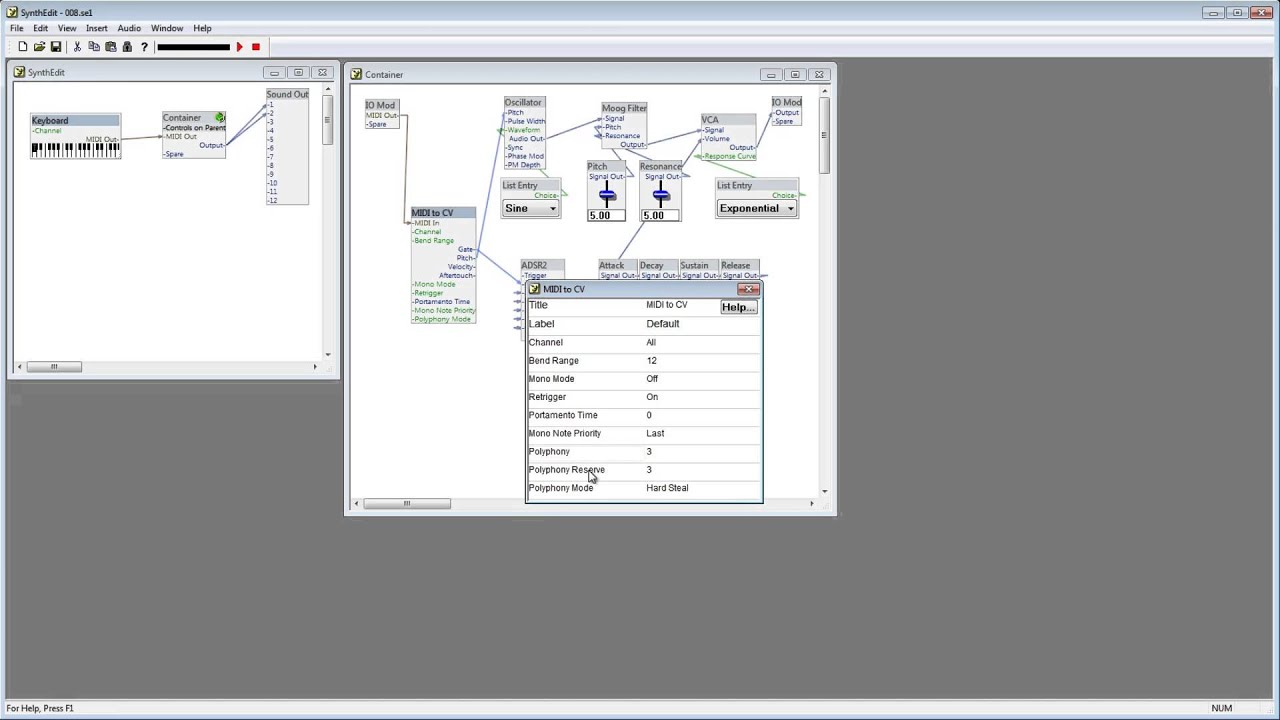Select the Moog Filter module header
Screen dimensions: 1280x720
[x=624, y=108]
